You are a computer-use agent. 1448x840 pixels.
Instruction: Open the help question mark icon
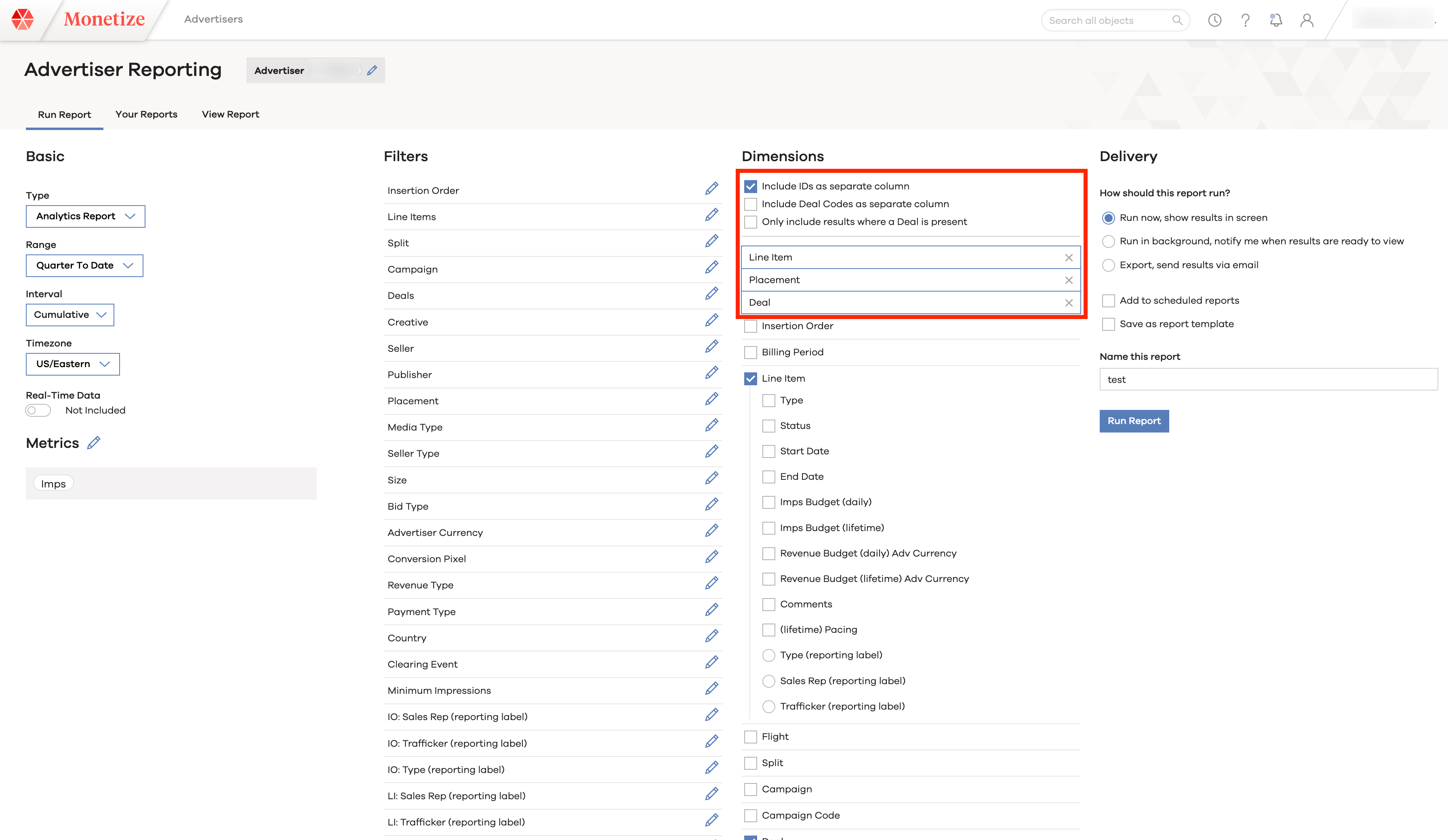[x=1245, y=20]
